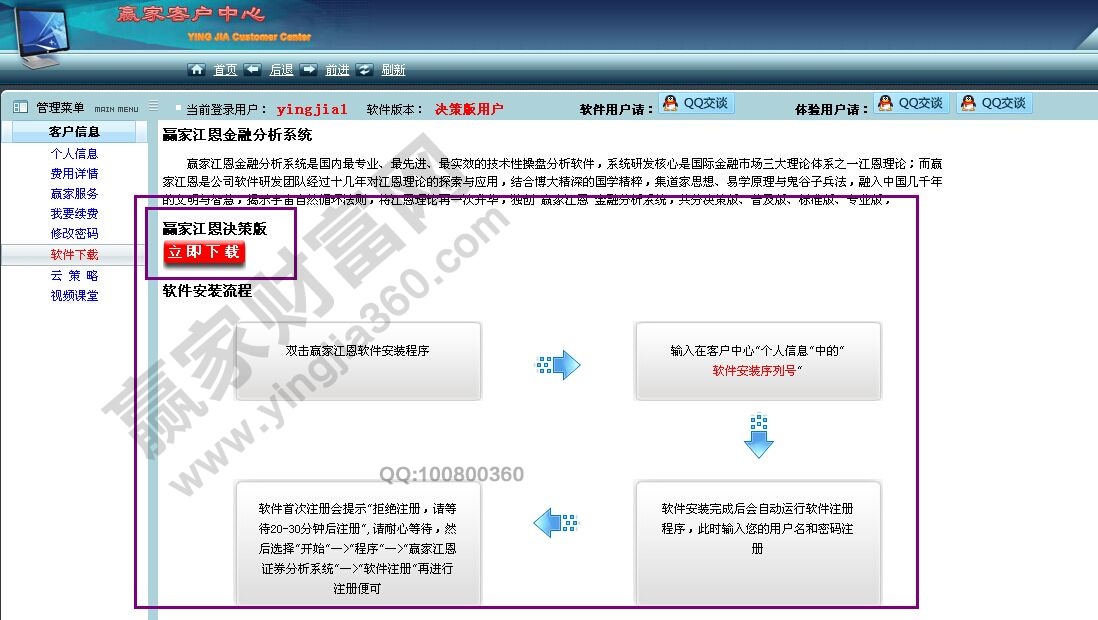Collapse the menu using the hamburger lines icon

click(152, 104)
